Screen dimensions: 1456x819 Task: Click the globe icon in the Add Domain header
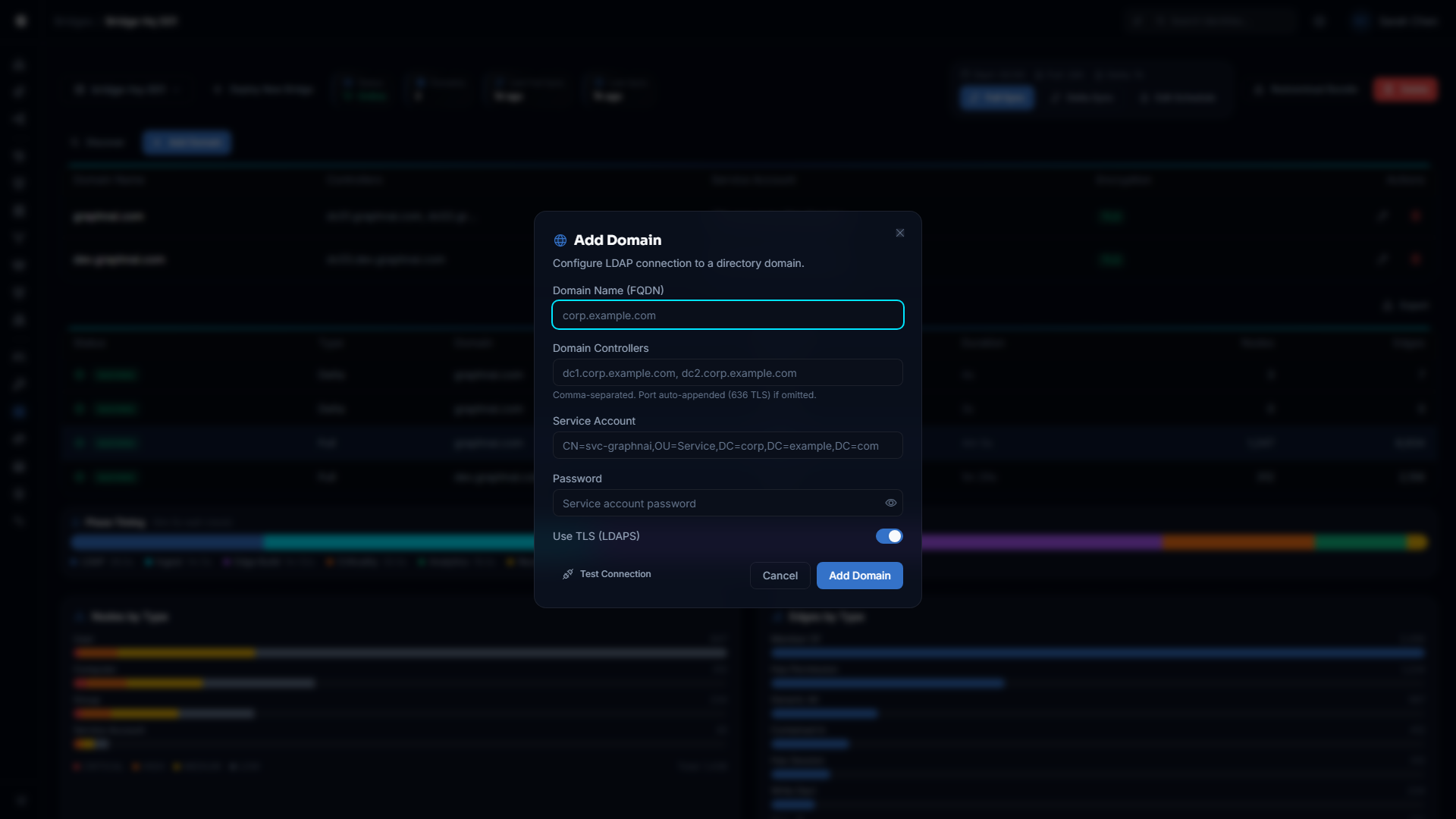[x=560, y=240]
